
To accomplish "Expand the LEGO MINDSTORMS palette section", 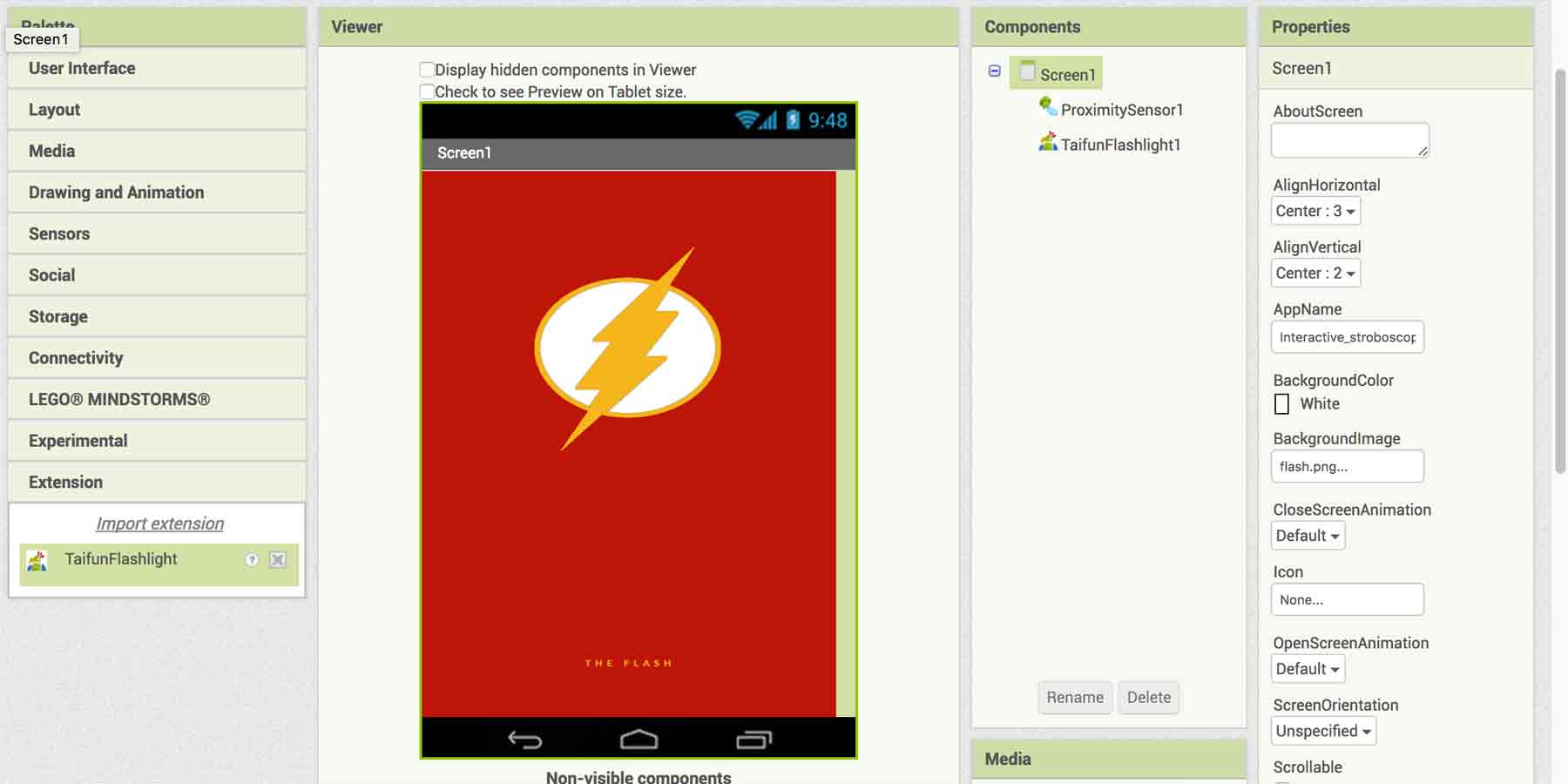I will pos(157,399).
